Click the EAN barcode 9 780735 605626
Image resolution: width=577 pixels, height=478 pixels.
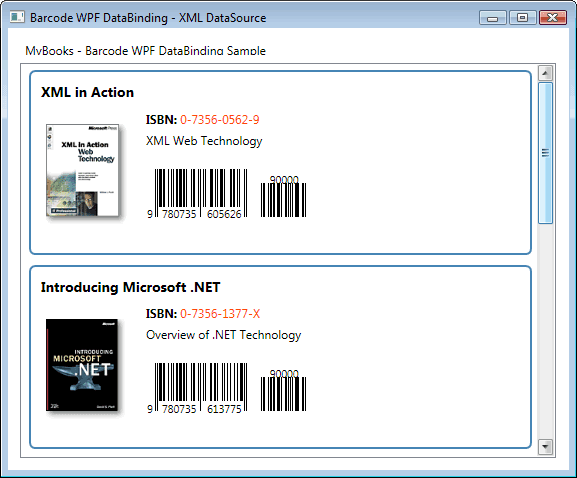(x=197, y=194)
